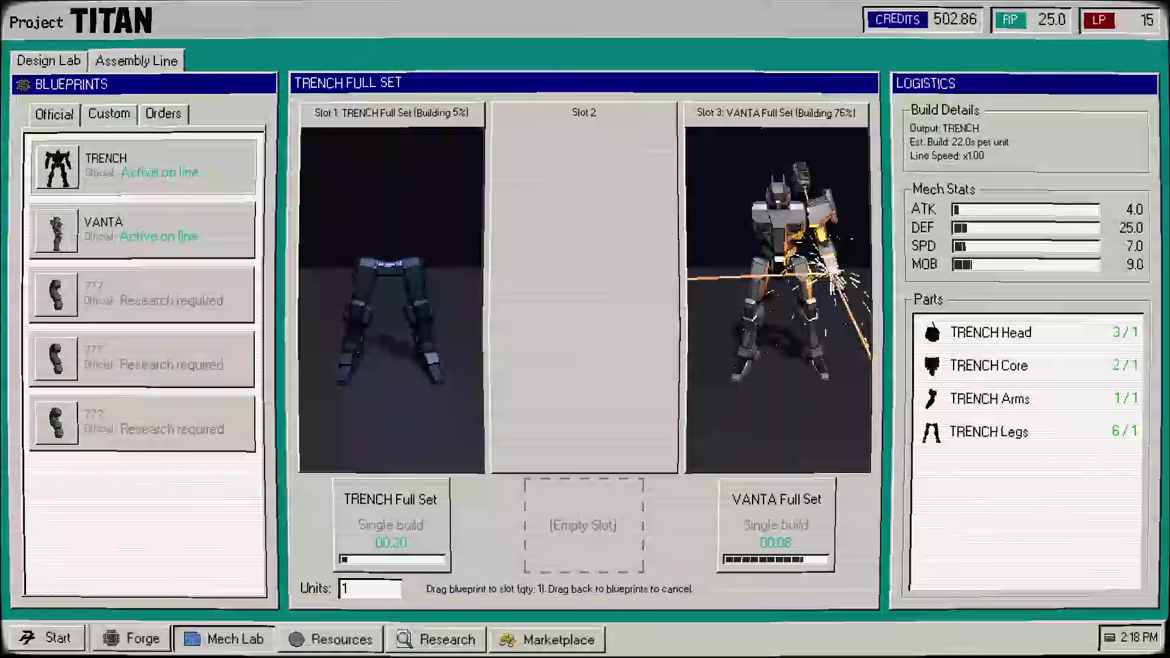Click the 'Slot 2' header label

pyautogui.click(x=584, y=112)
